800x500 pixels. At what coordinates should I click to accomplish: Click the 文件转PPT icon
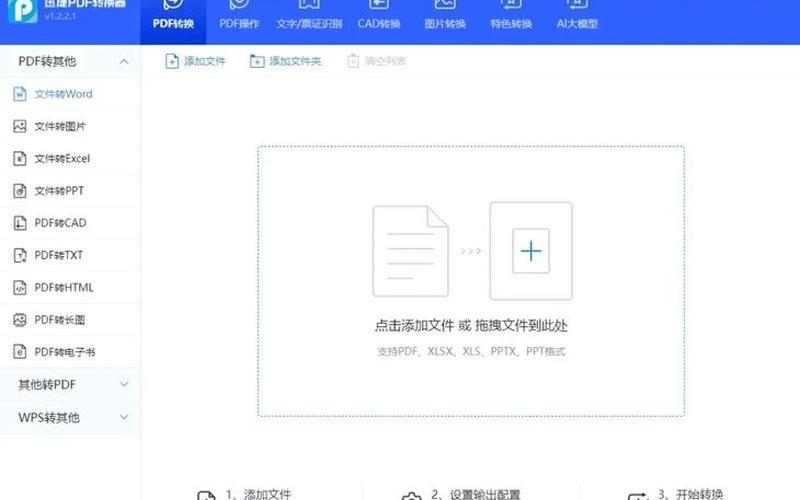20,191
